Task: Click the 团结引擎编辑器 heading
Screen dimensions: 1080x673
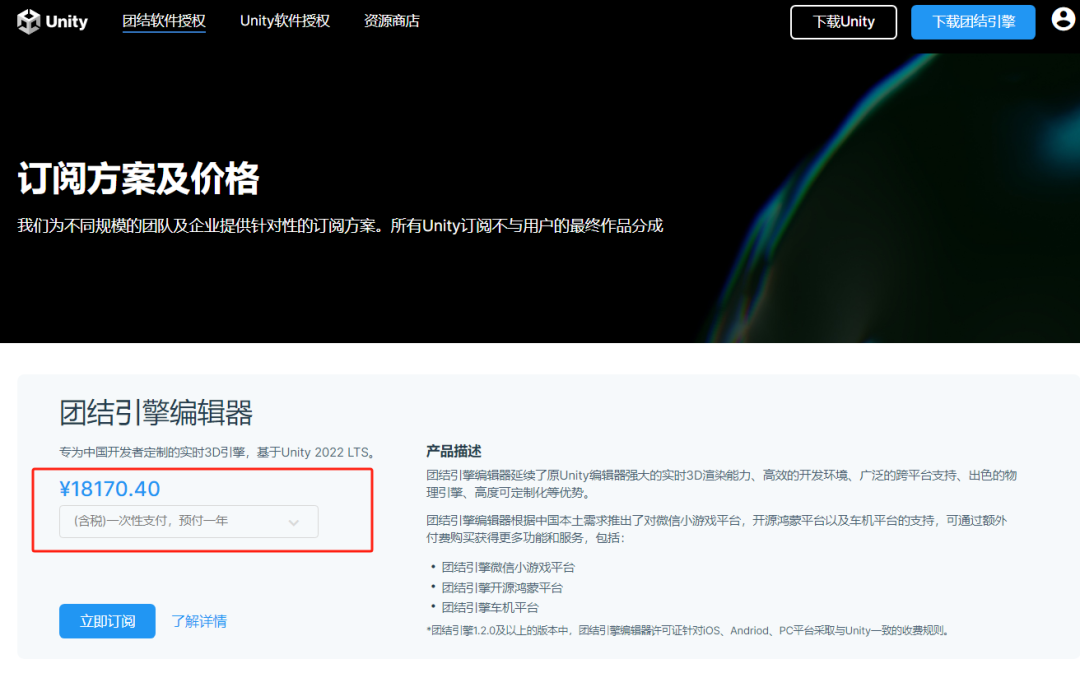Action: 156,413
